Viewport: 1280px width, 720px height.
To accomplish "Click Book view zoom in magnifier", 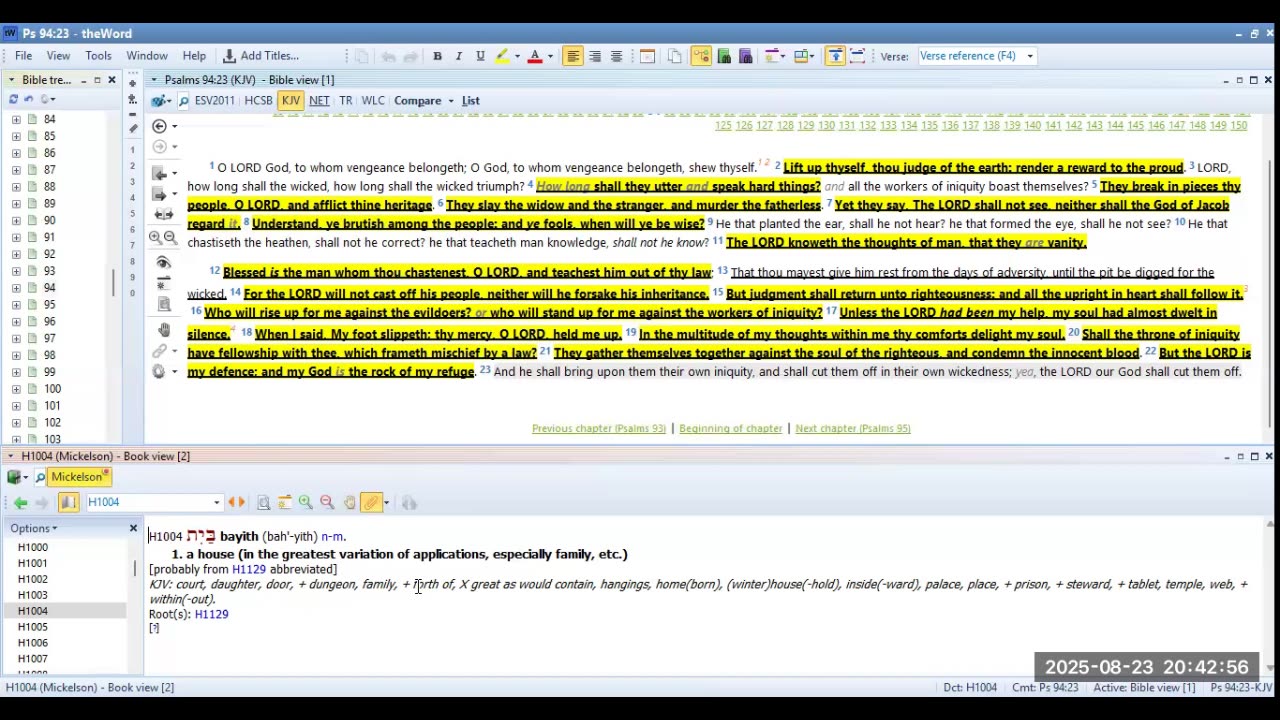I will click(306, 503).
